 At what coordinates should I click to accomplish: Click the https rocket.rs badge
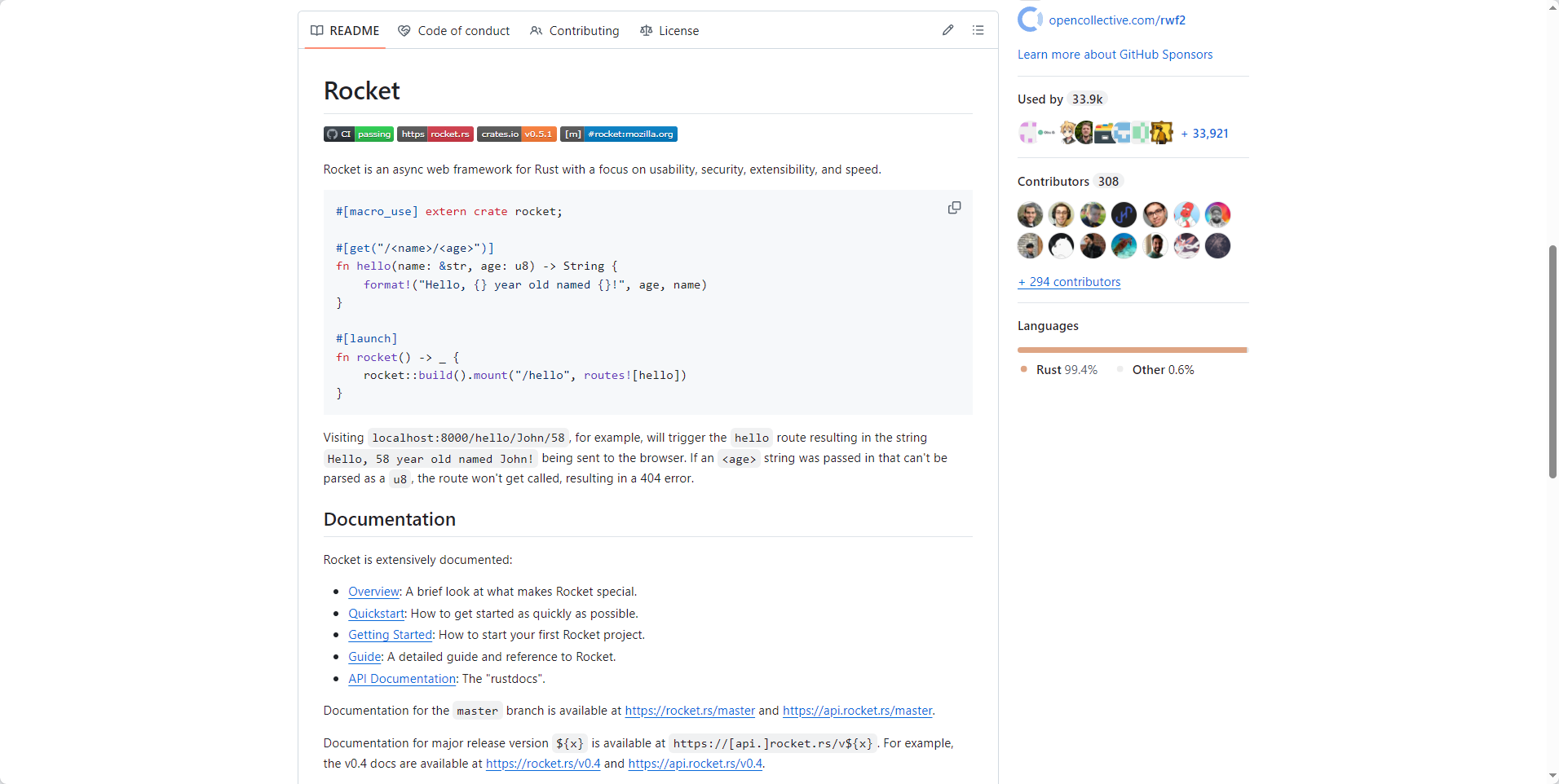pyautogui.click(x=435, y=134)
